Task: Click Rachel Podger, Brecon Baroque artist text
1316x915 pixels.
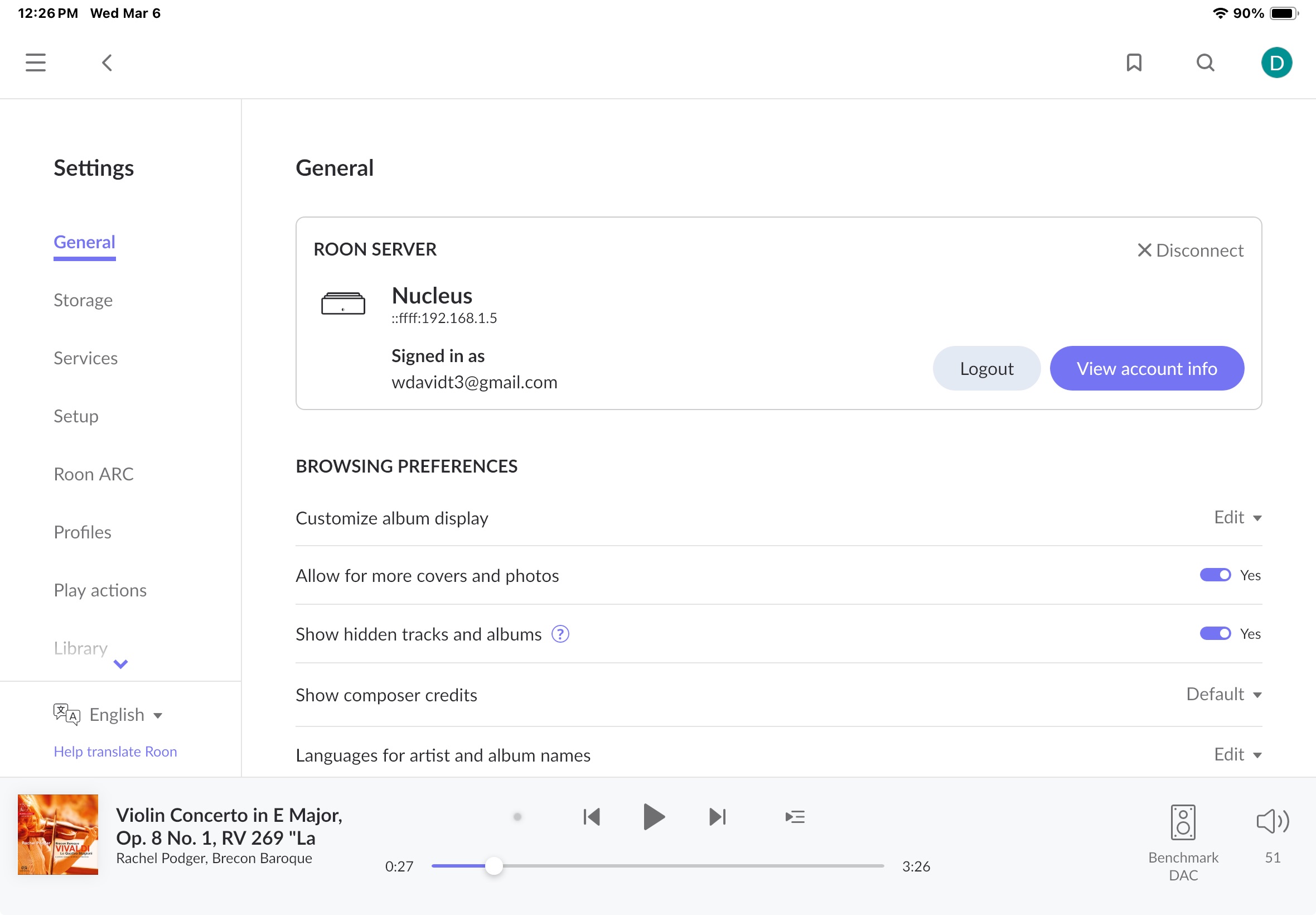Action: click(x=214, y=858)
